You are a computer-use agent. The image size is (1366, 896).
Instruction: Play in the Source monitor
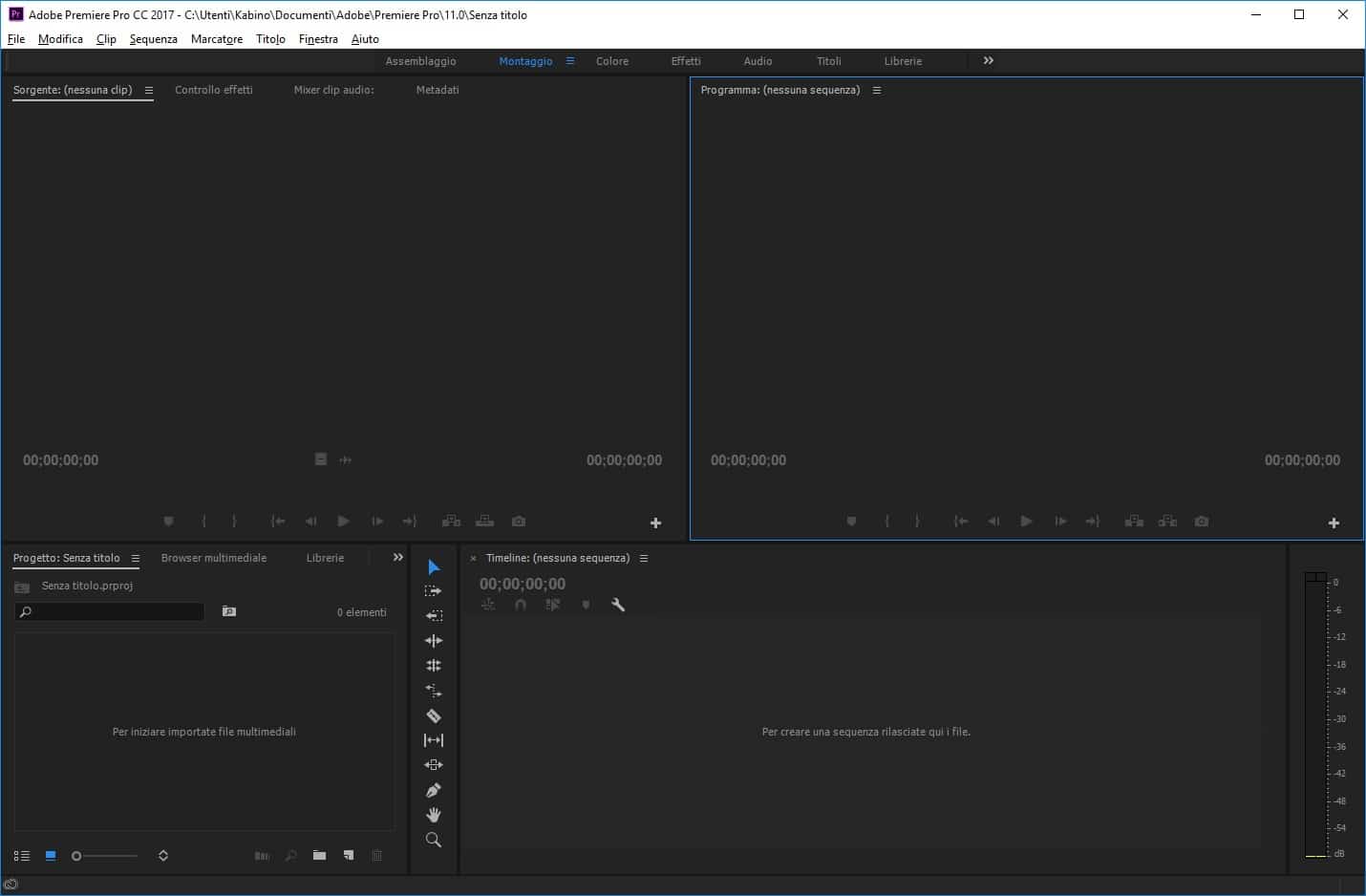344,522
